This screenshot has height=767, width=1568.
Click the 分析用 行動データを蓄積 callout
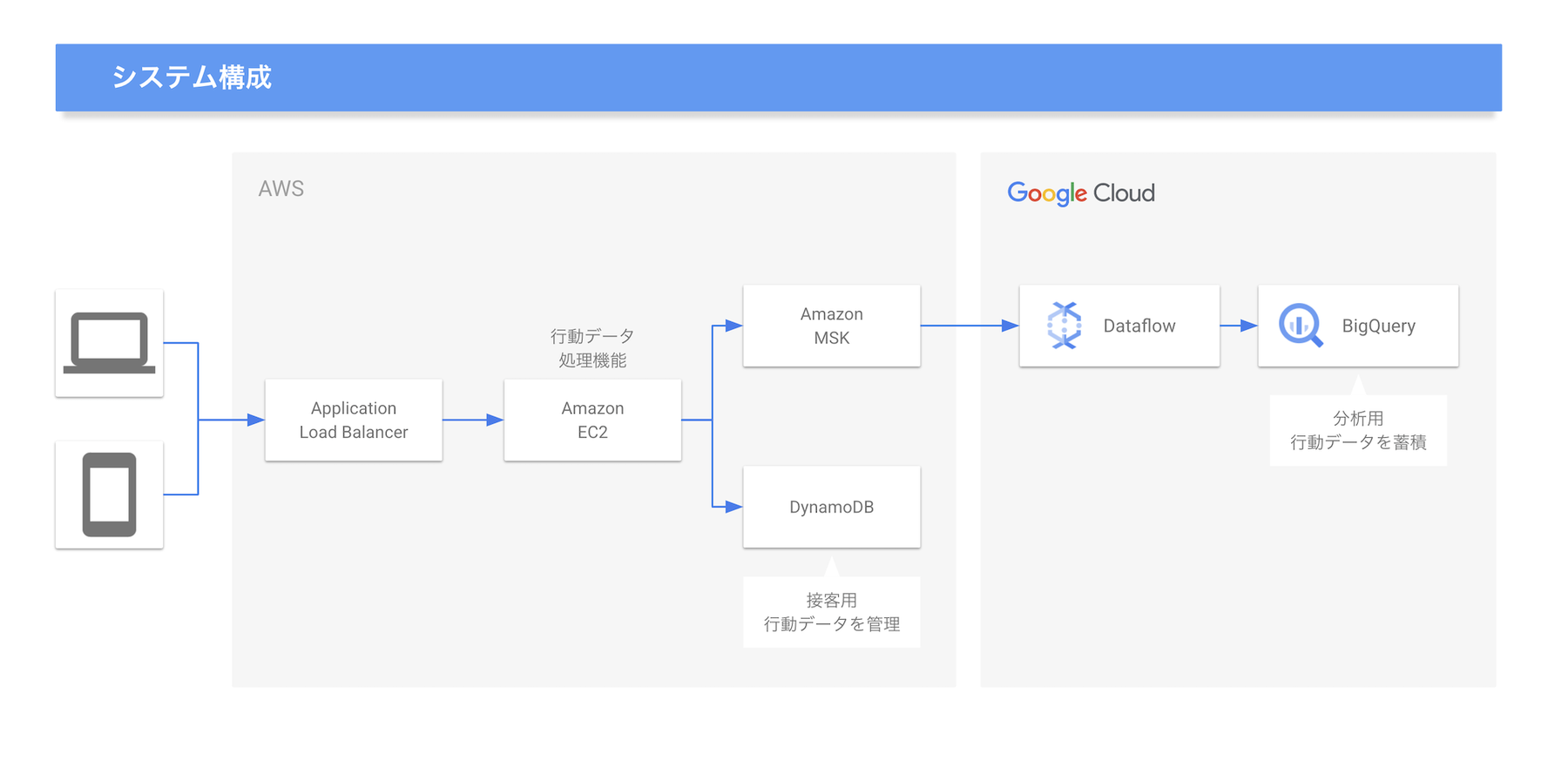(1358, 431)
